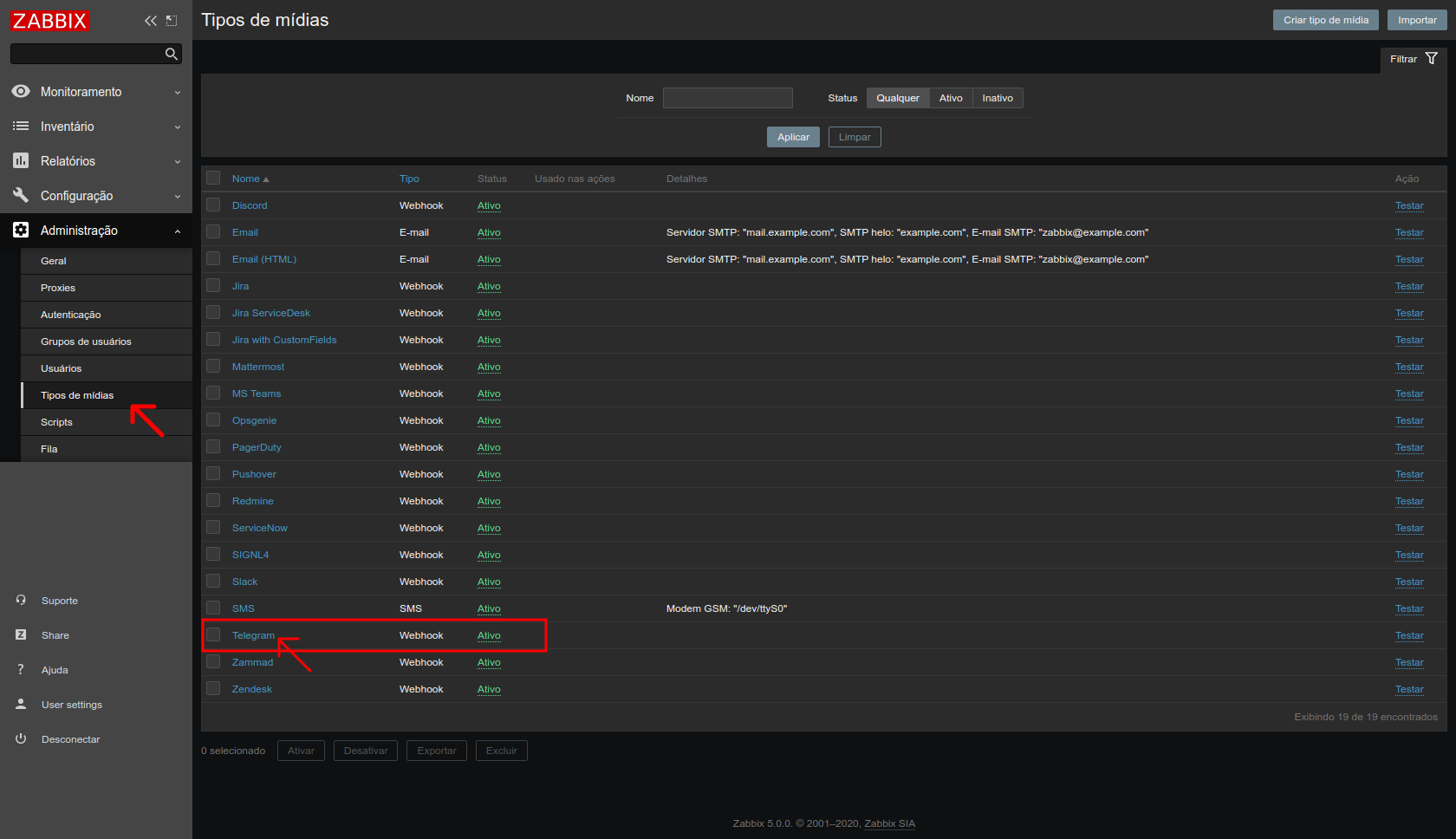Click Testar in the SMS row
Screen dimensions: 1456x839
click(1409, 608)
